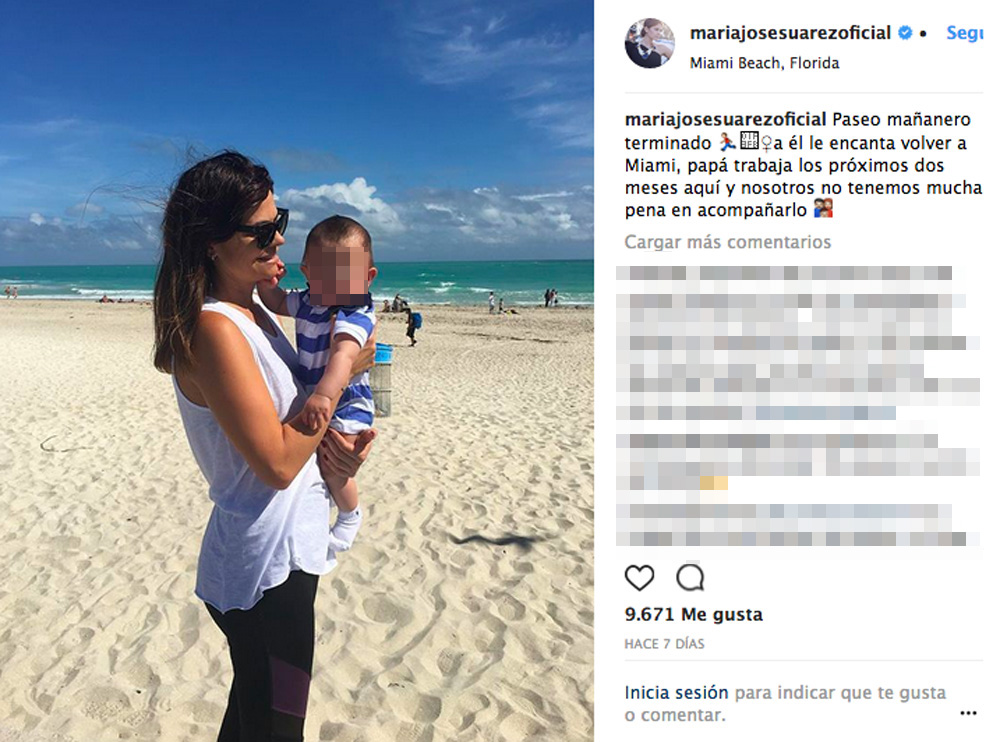Click the Seguir follow button
The height and width of the screenshot is (742, 1000).
point(964,33)
